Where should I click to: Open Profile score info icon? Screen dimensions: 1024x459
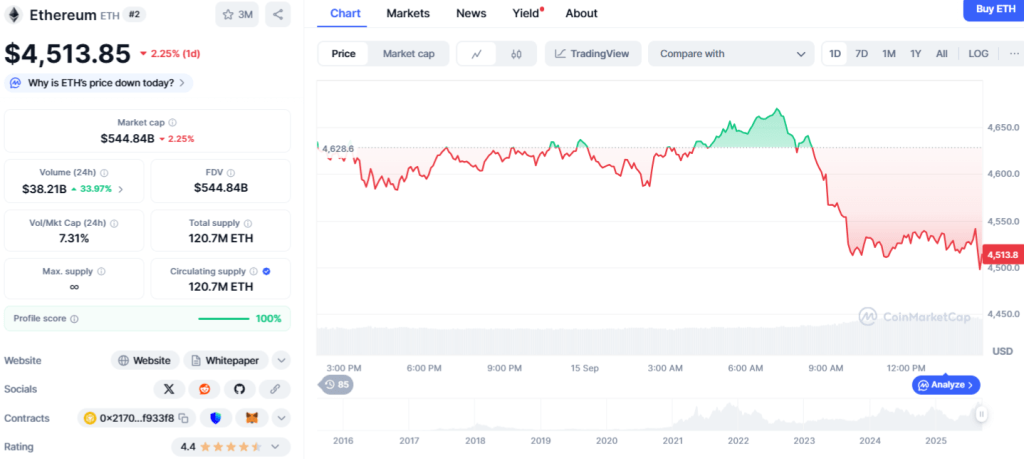coord(74,319)
